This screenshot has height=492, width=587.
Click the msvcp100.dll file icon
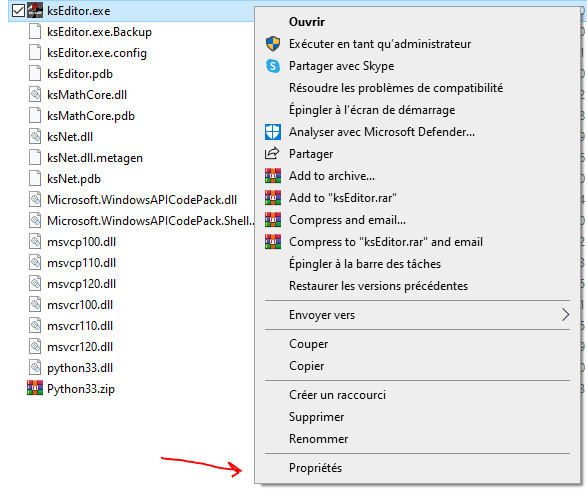tap(35, 241)
